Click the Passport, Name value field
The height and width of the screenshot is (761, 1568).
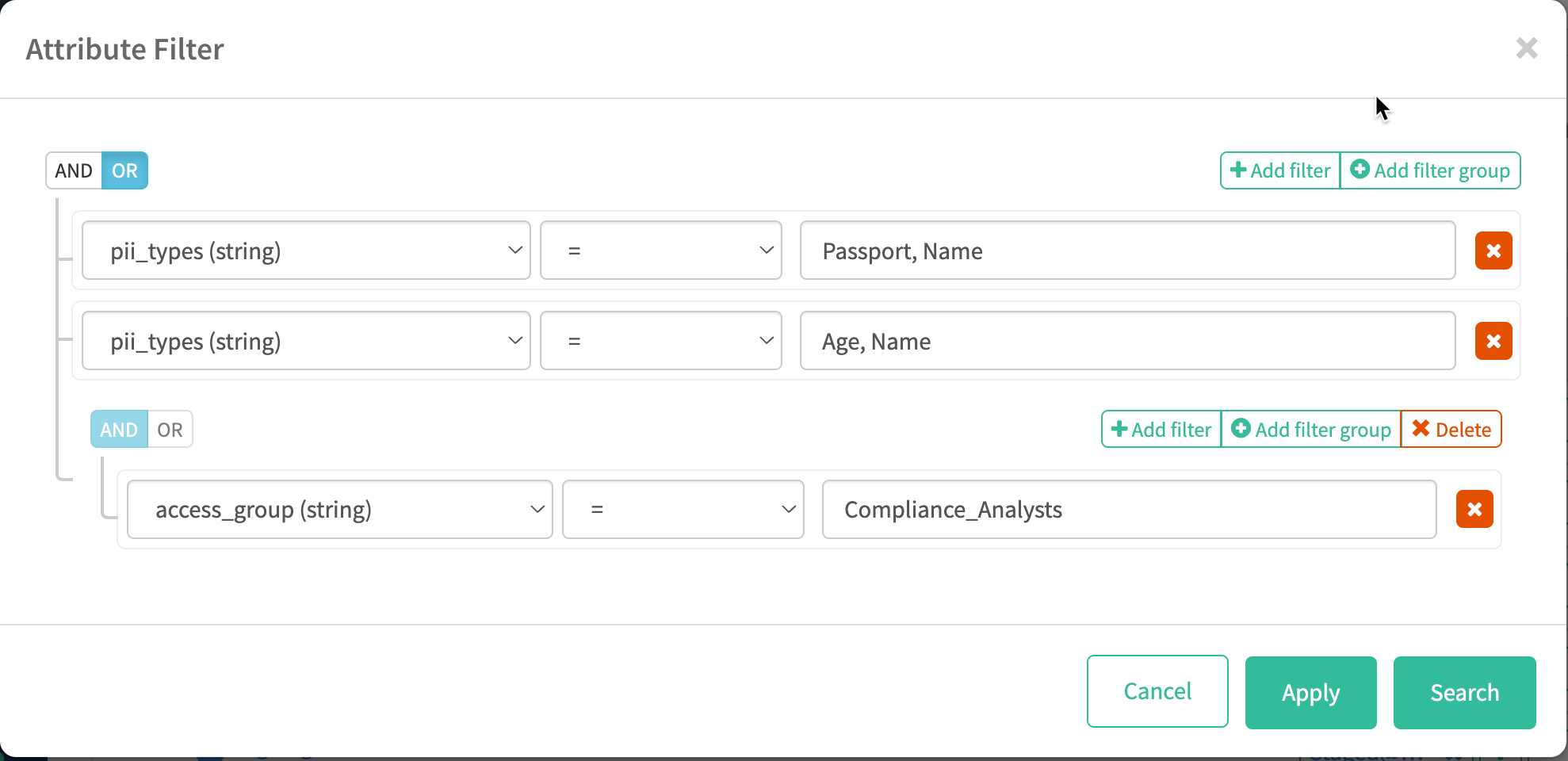pos(1127,250)
